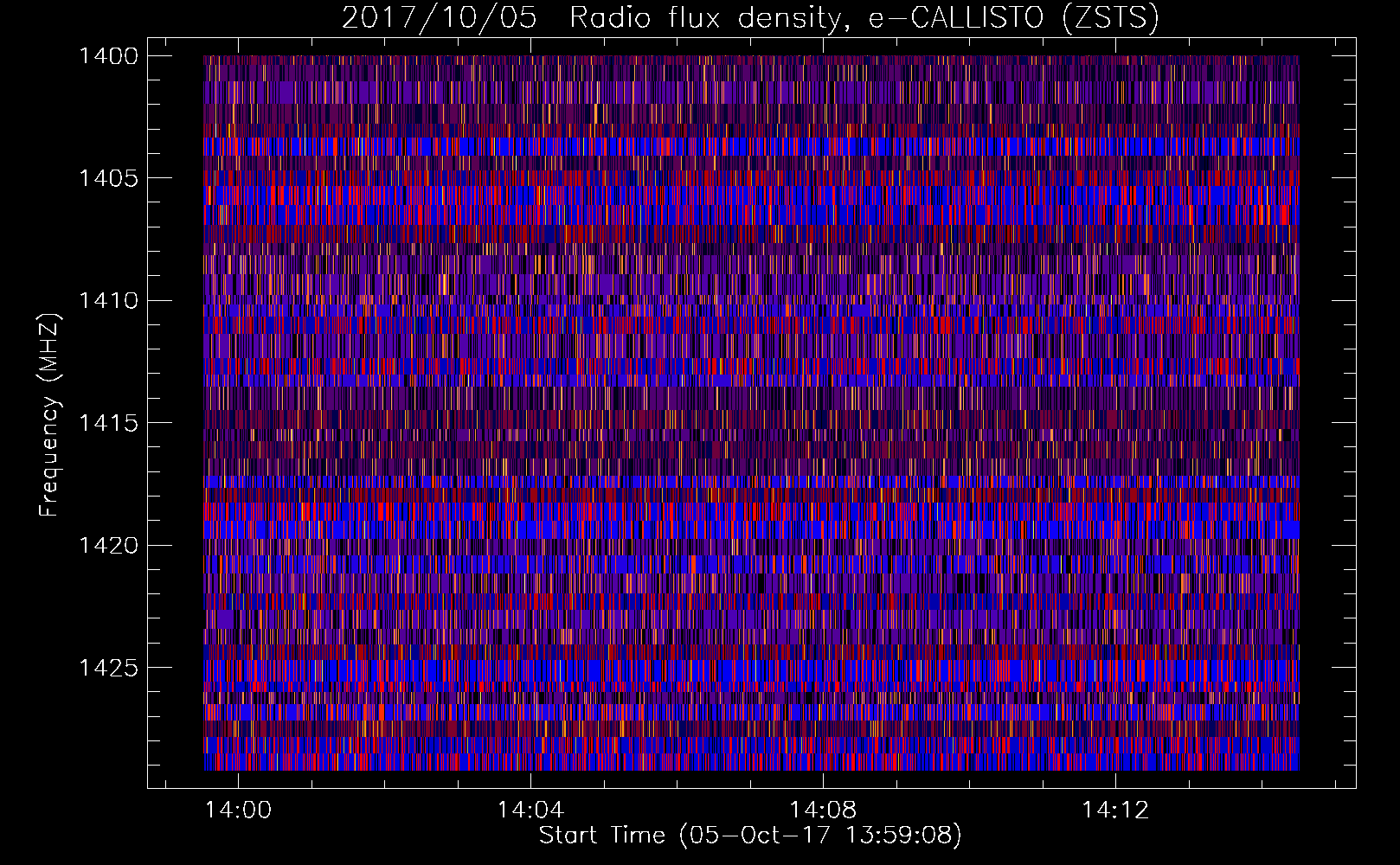Viewport: 1400px width, 865px height.
Task: Click the 1425 frequency tick label
Action: point(108,668)
